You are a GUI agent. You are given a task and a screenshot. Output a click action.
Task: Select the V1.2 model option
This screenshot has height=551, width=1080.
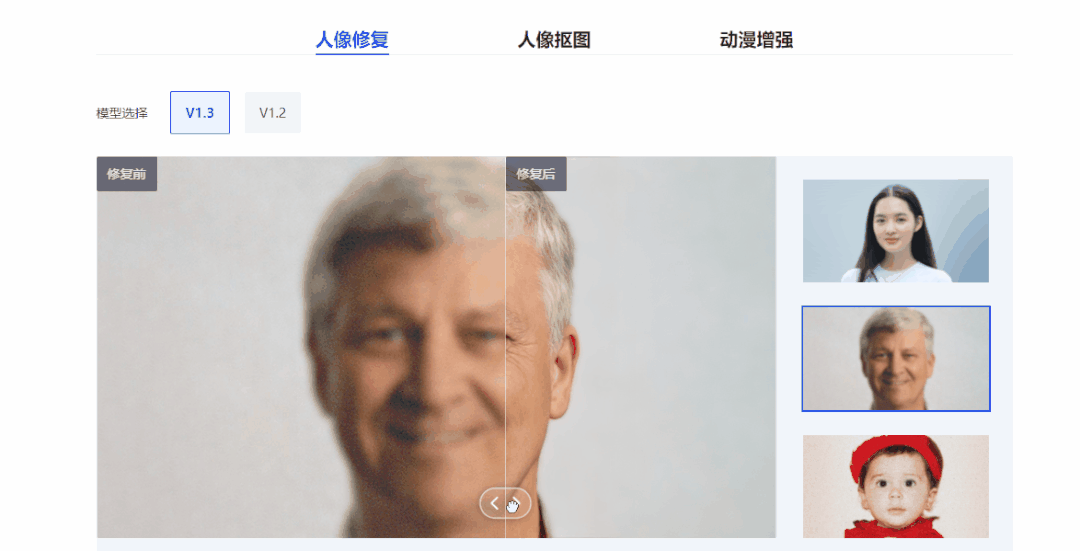pyautogui.click(x=273, y=112)
